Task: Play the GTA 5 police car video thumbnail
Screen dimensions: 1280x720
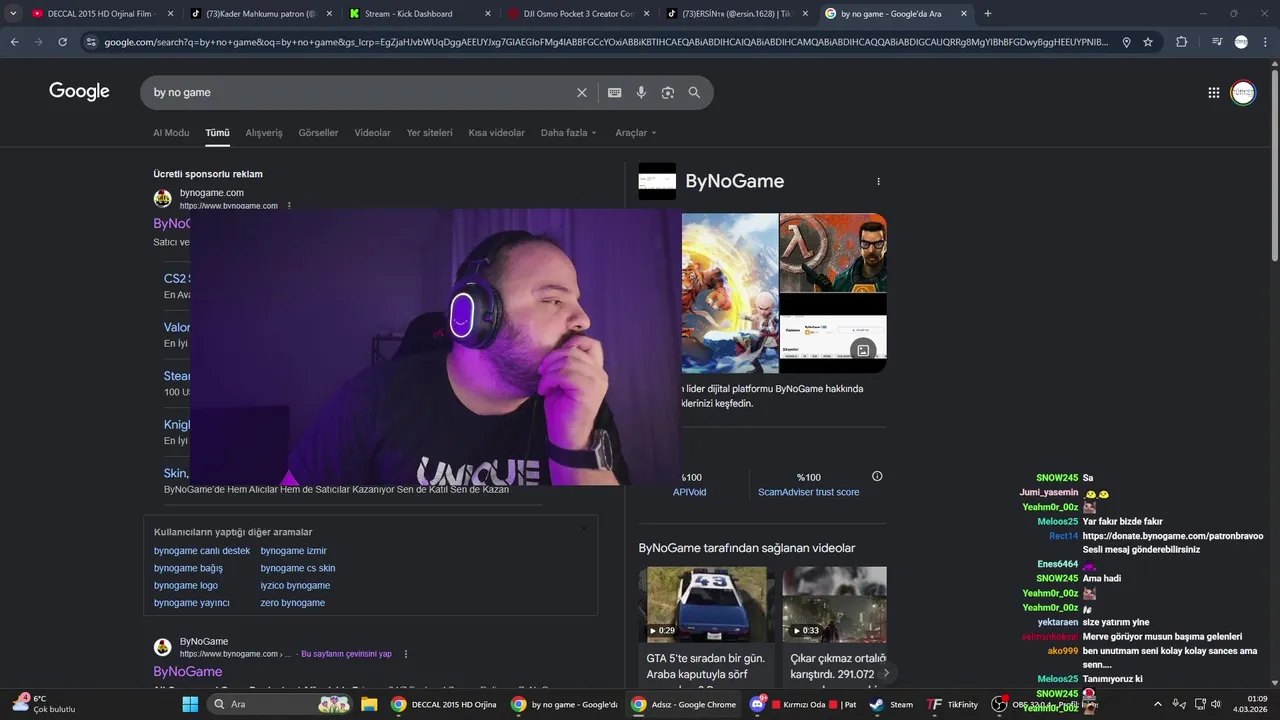Action: (709, 604)
